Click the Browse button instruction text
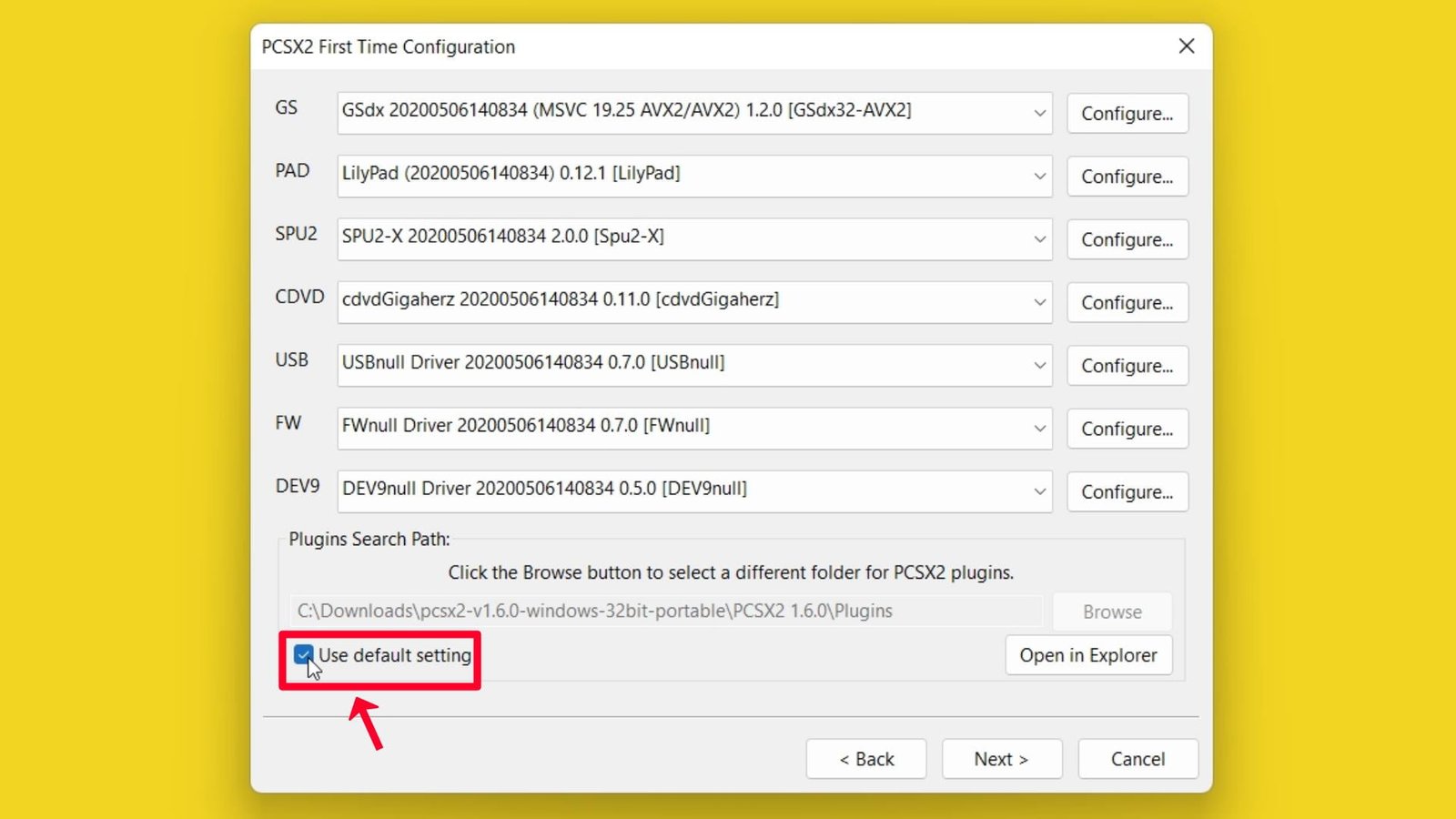This screenshot has width=1456, height=819. [731, 572]
